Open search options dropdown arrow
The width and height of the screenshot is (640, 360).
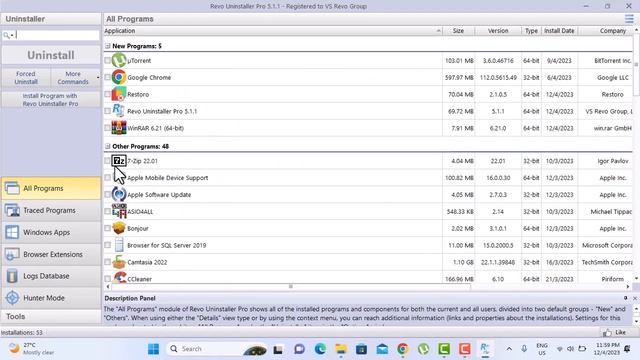point(12,36)
